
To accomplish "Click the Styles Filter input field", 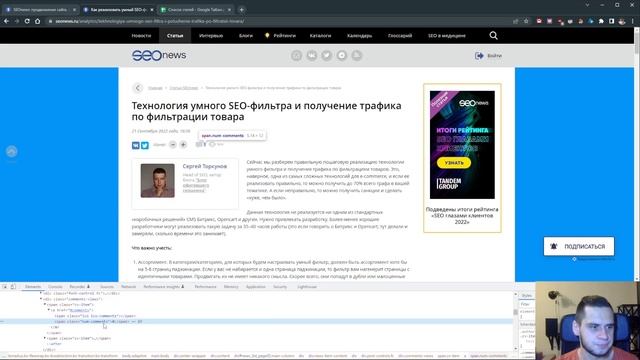I will [x=527, y=304].
